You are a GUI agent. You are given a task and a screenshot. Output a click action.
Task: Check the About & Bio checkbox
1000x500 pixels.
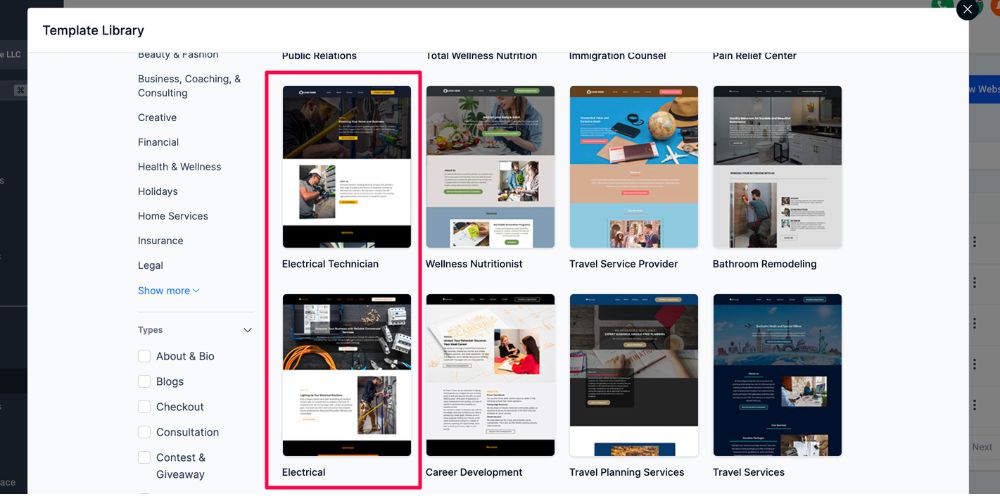click(145, 356)
